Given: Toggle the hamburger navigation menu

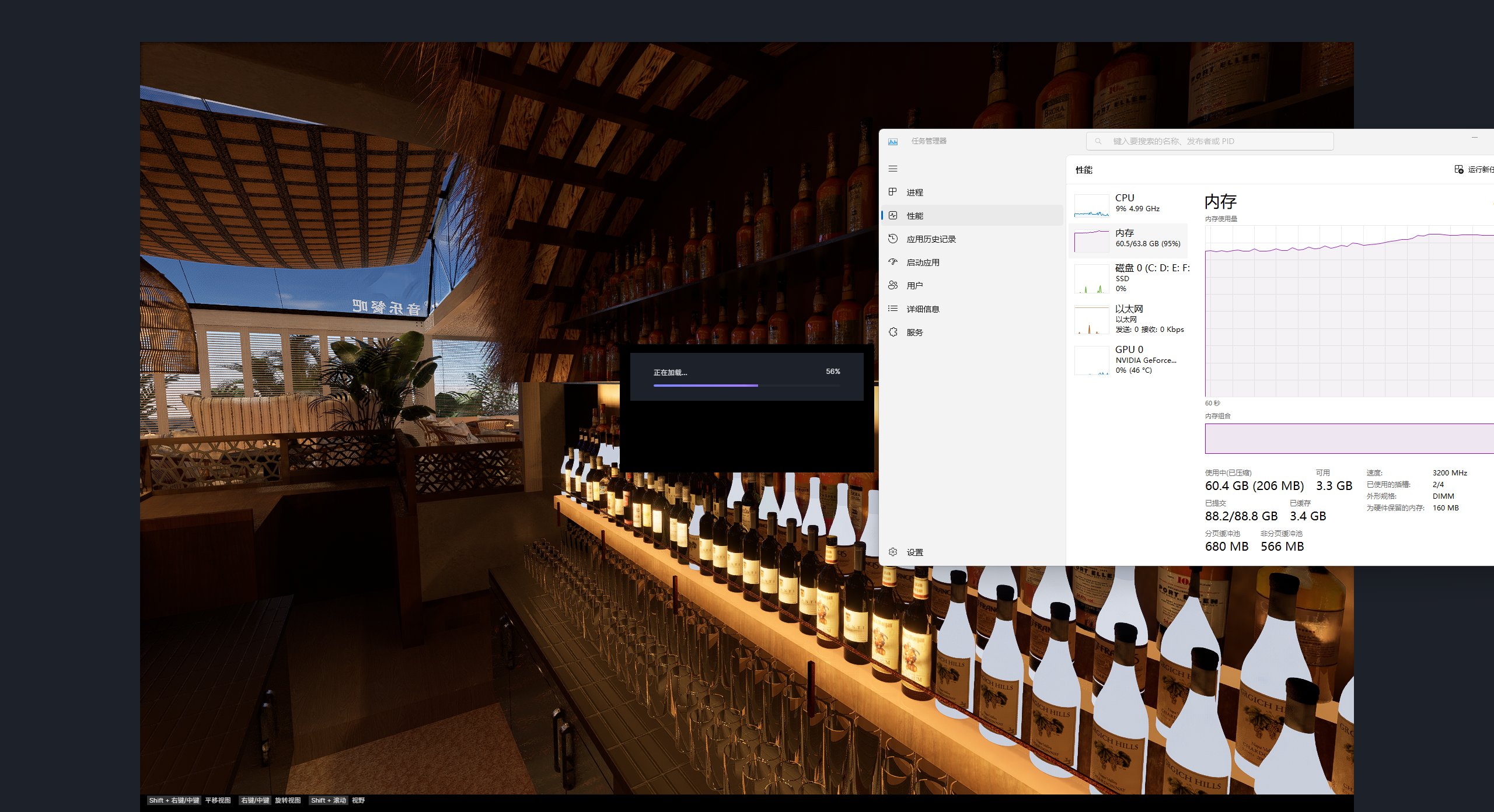Looking at the screenshot, I should pos(893,169).
